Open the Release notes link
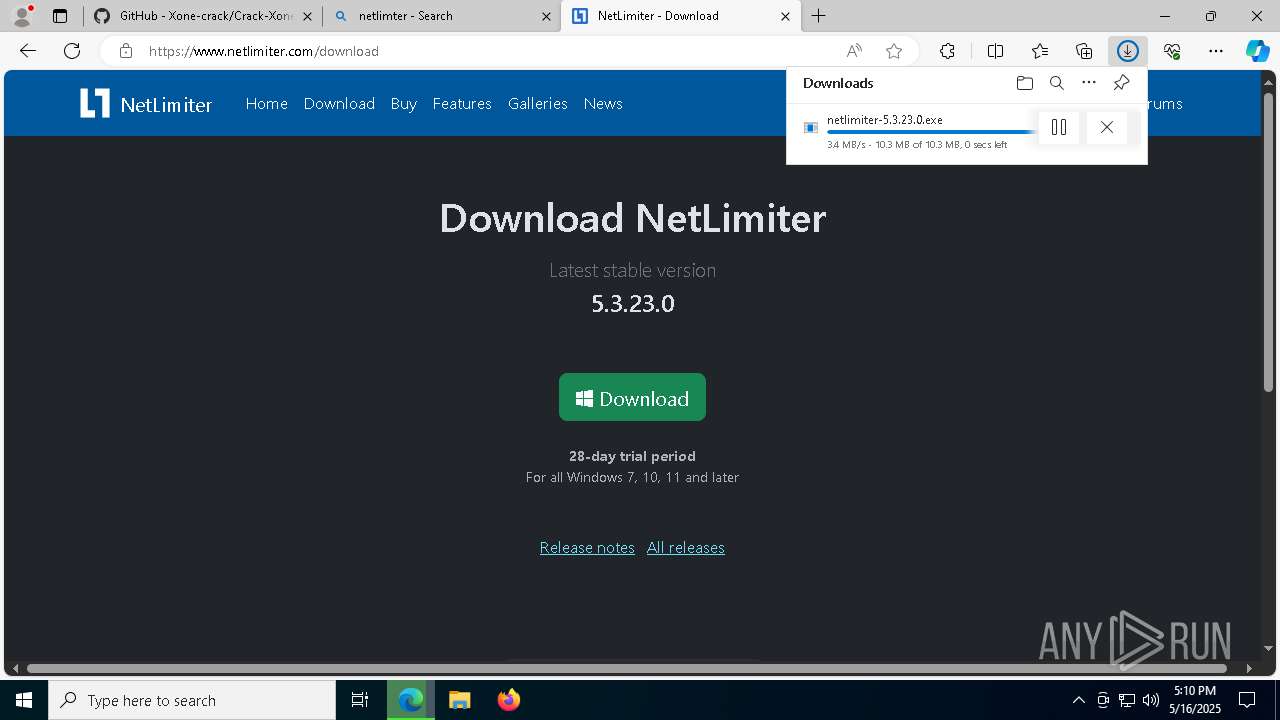Screen dimensions: 1280x720 pos(587,548)
